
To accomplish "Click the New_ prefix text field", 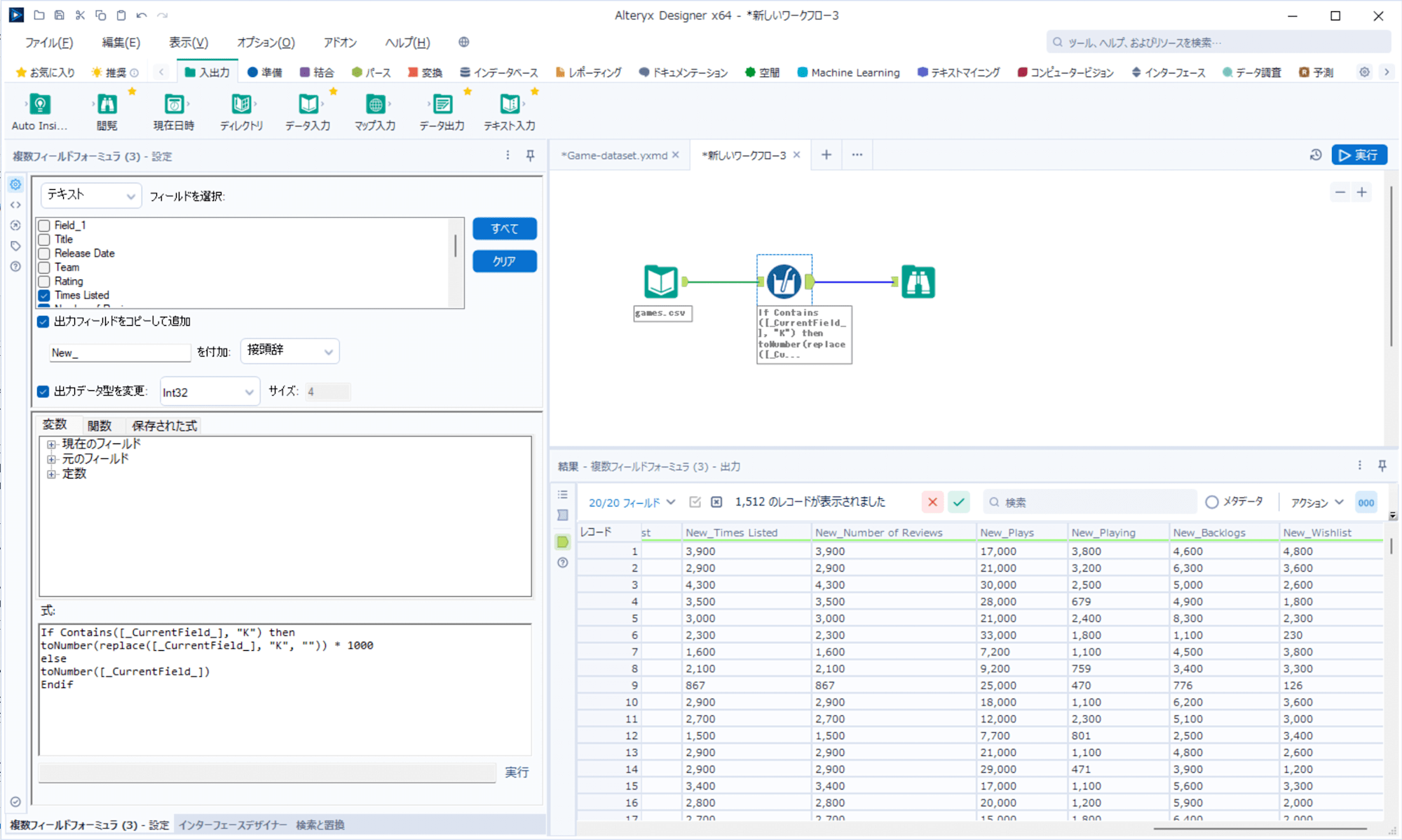I will tap(120, 352).
